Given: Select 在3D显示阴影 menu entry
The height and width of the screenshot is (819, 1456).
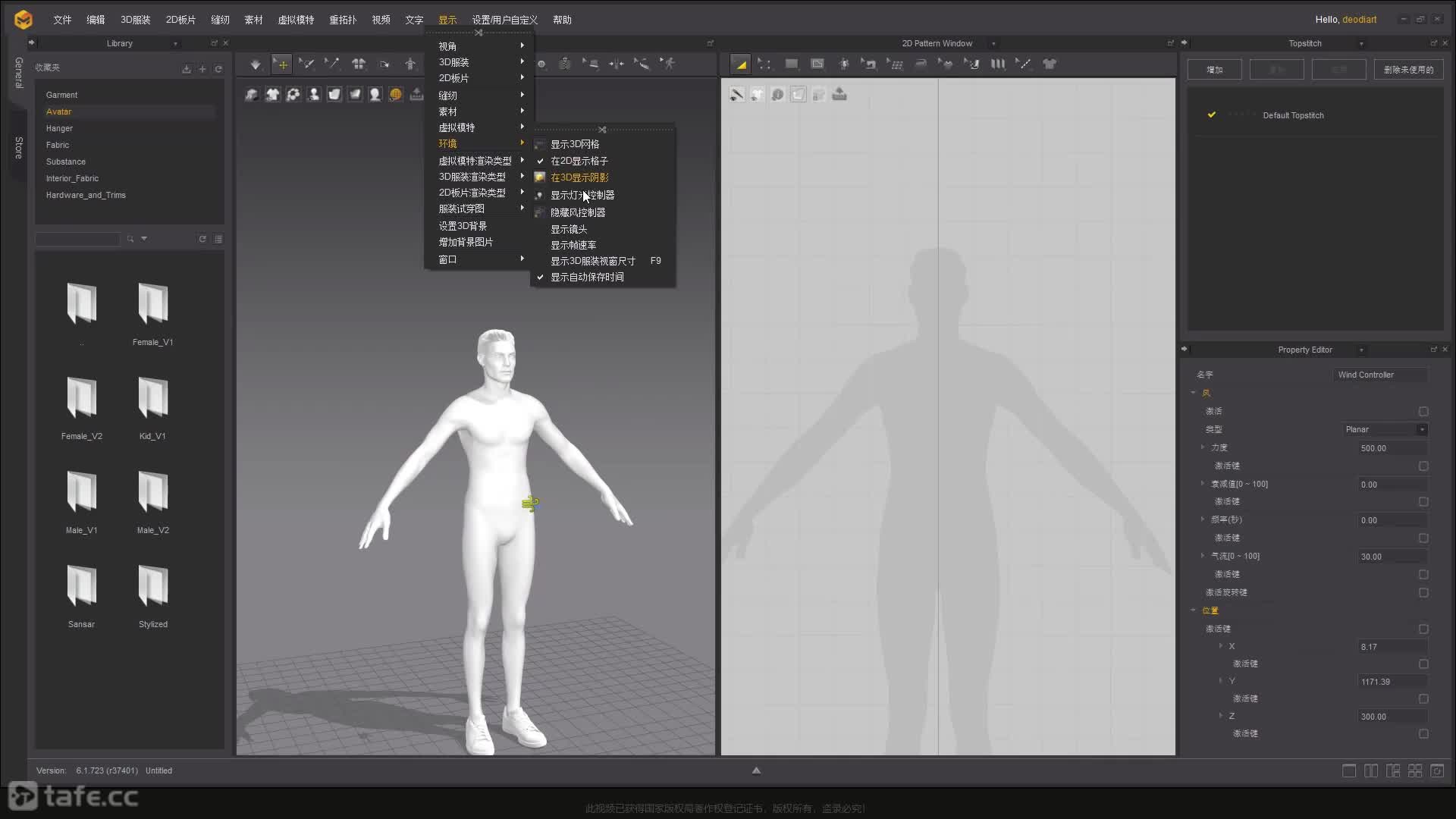Looking at the screenshot, I should click(x=579, y=177).
